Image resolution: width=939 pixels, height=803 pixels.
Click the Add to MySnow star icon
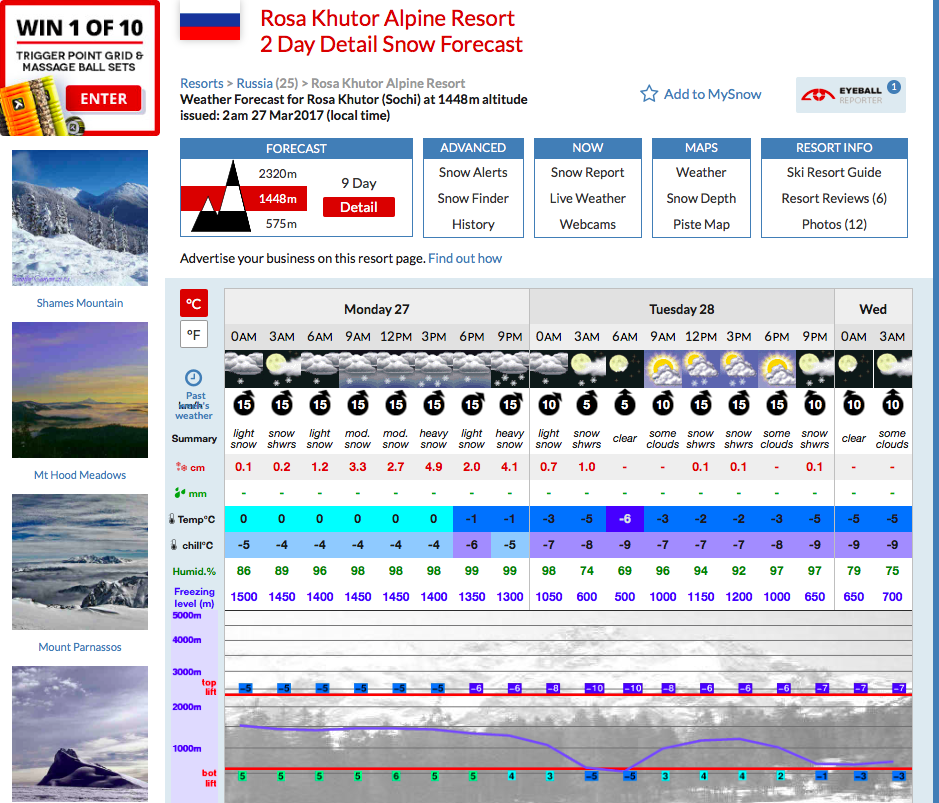[649, 93]
